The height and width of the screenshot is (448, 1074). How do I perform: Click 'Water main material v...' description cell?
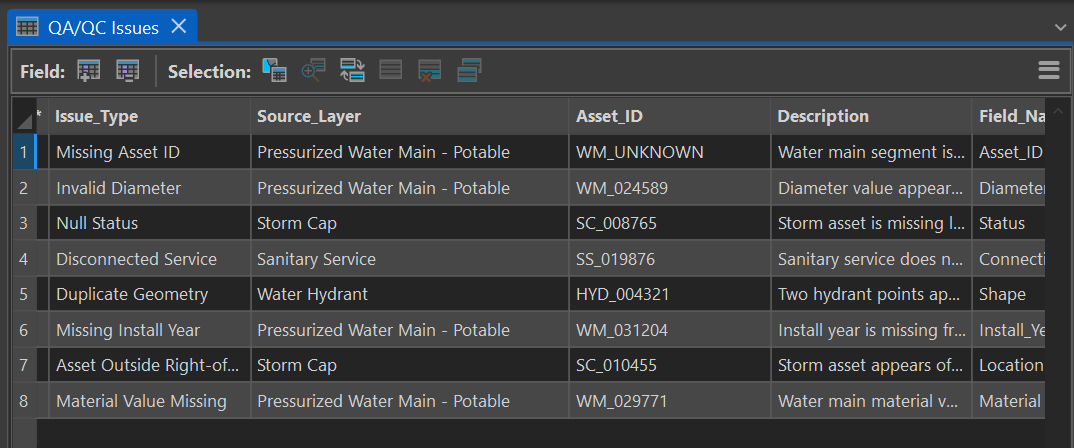(x=871, y=401)
